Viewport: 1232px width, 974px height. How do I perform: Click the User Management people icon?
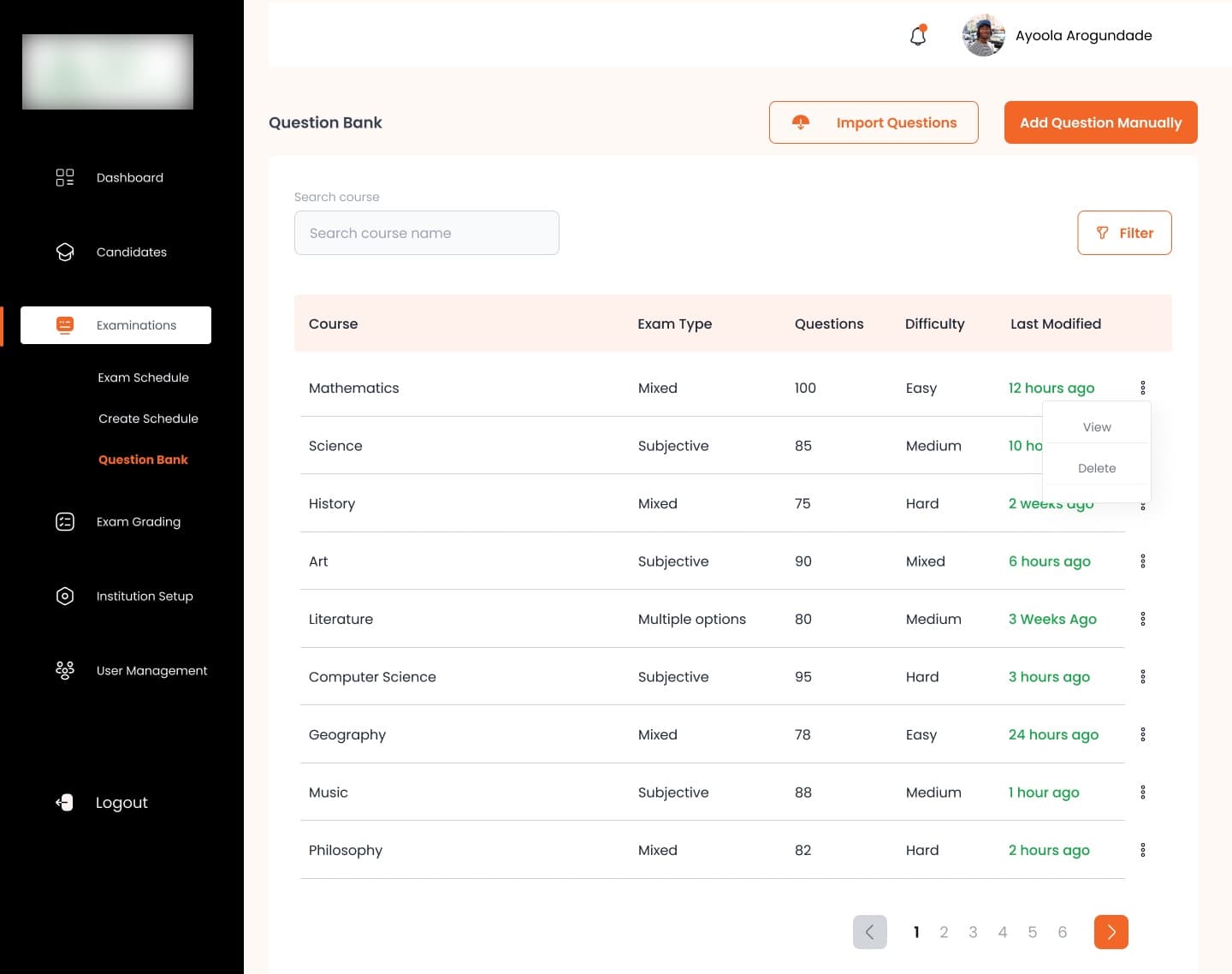click(65, 670)
